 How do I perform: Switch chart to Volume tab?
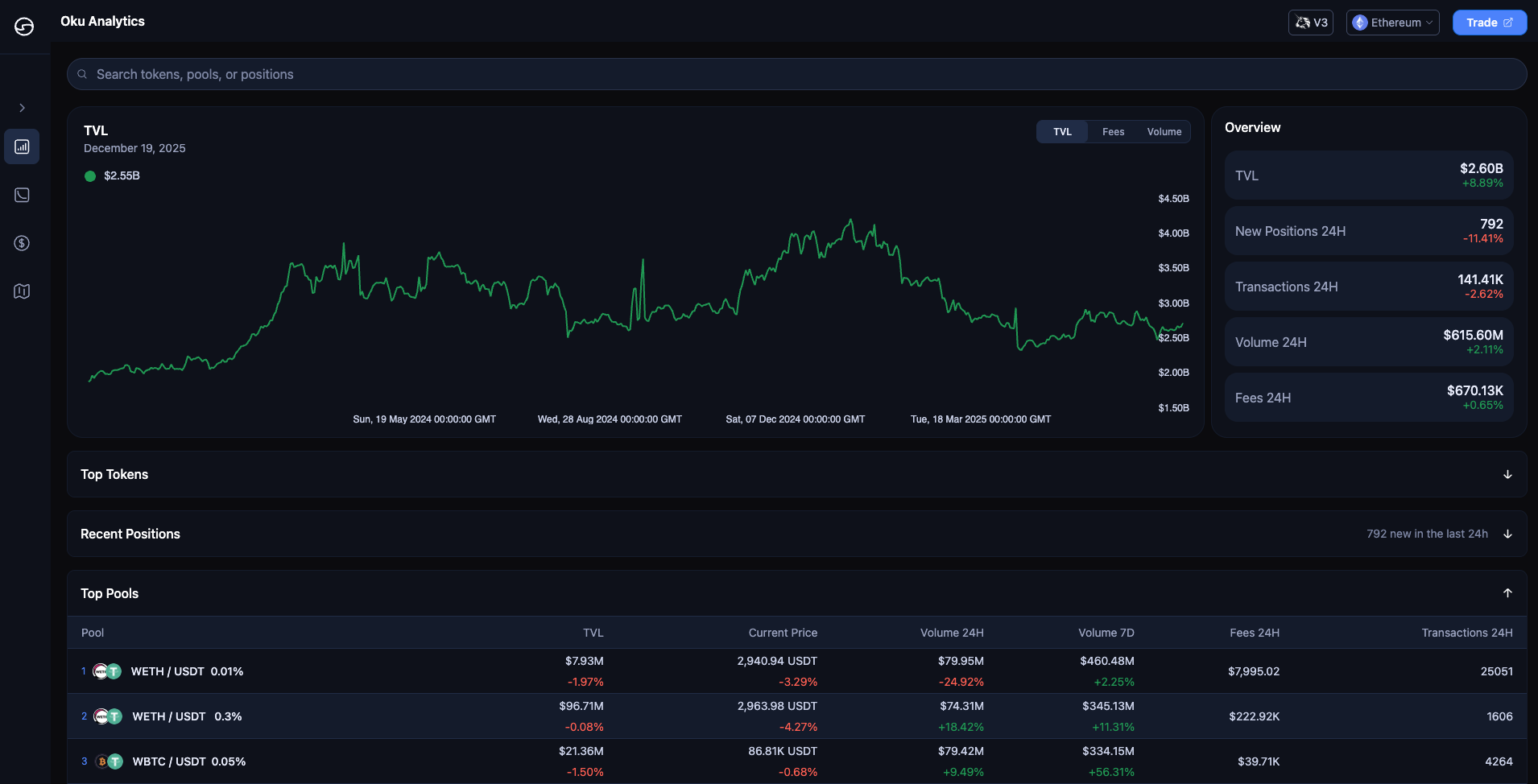1164,132
